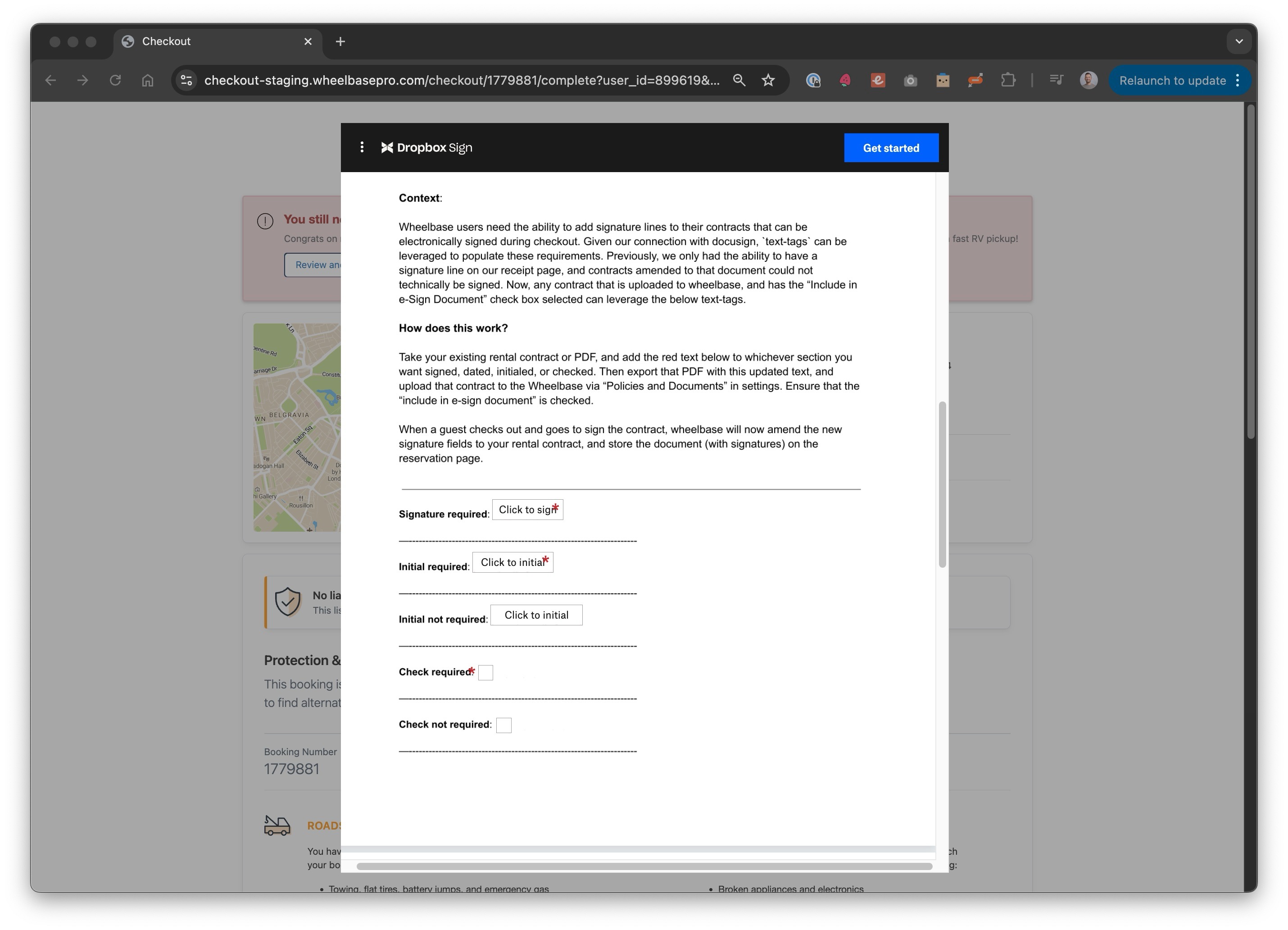This screenshot has height=930, width=1288.
Task: Open the browser Extensions puzzle icon
Action: (x=1007, y=80)
